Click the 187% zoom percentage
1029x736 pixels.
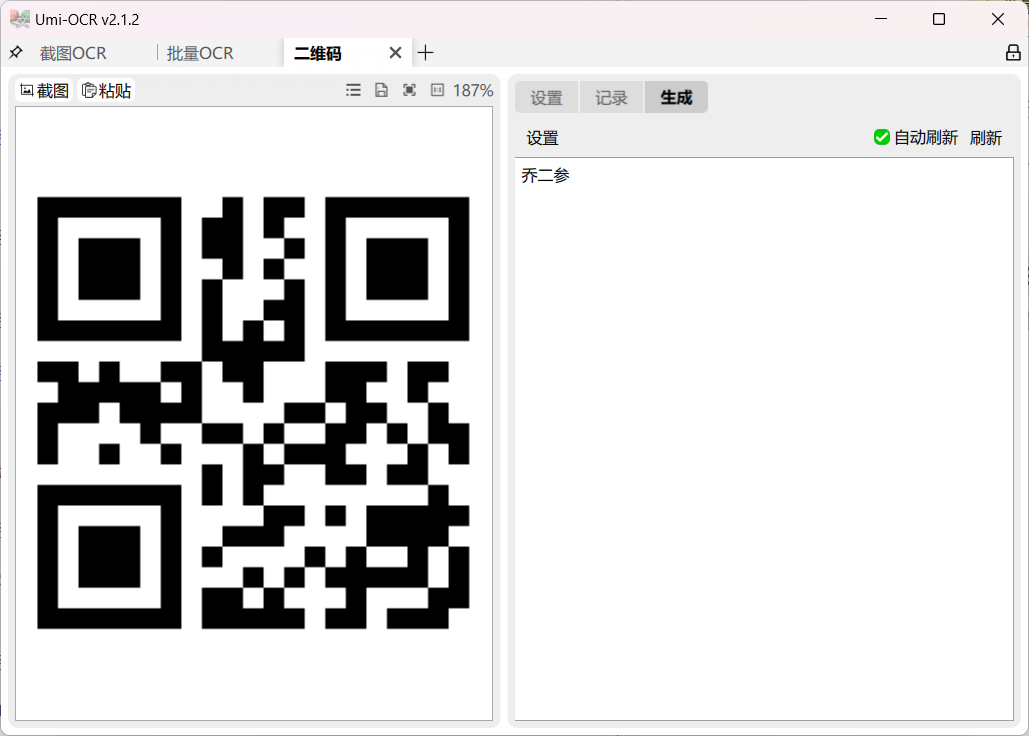pos(472,91)
